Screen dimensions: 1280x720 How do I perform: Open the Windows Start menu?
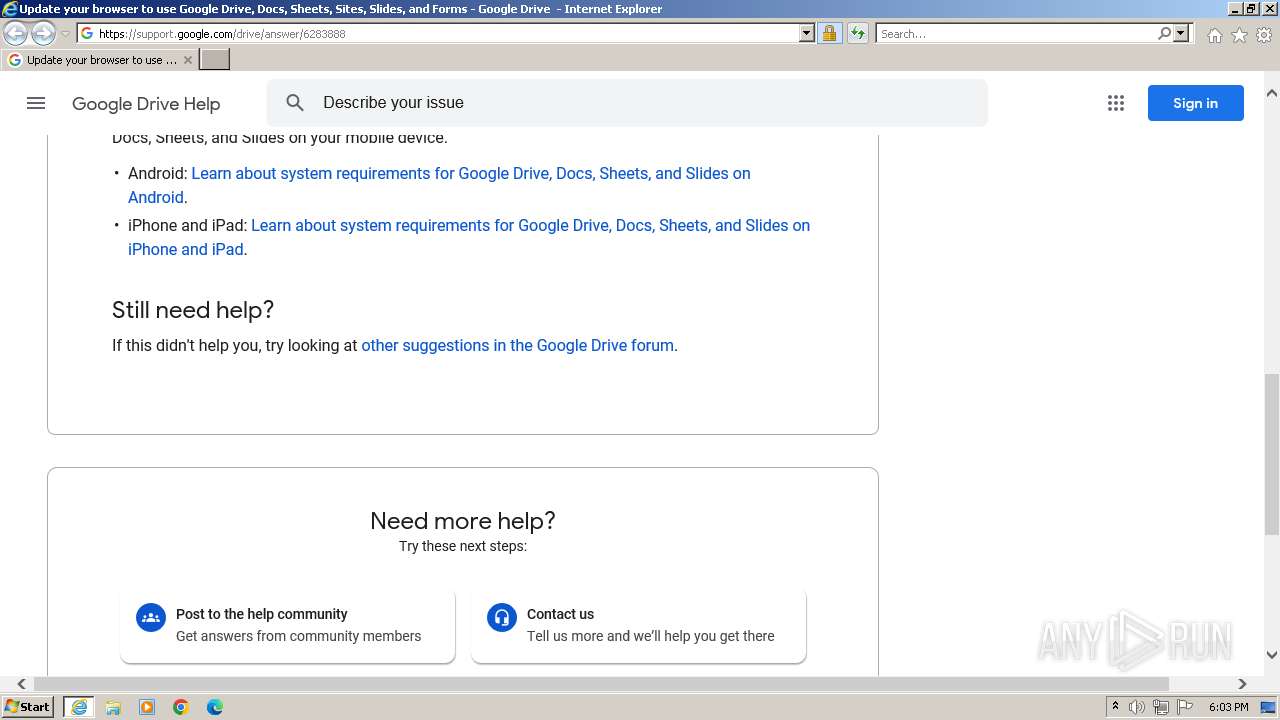pos(28,707)
